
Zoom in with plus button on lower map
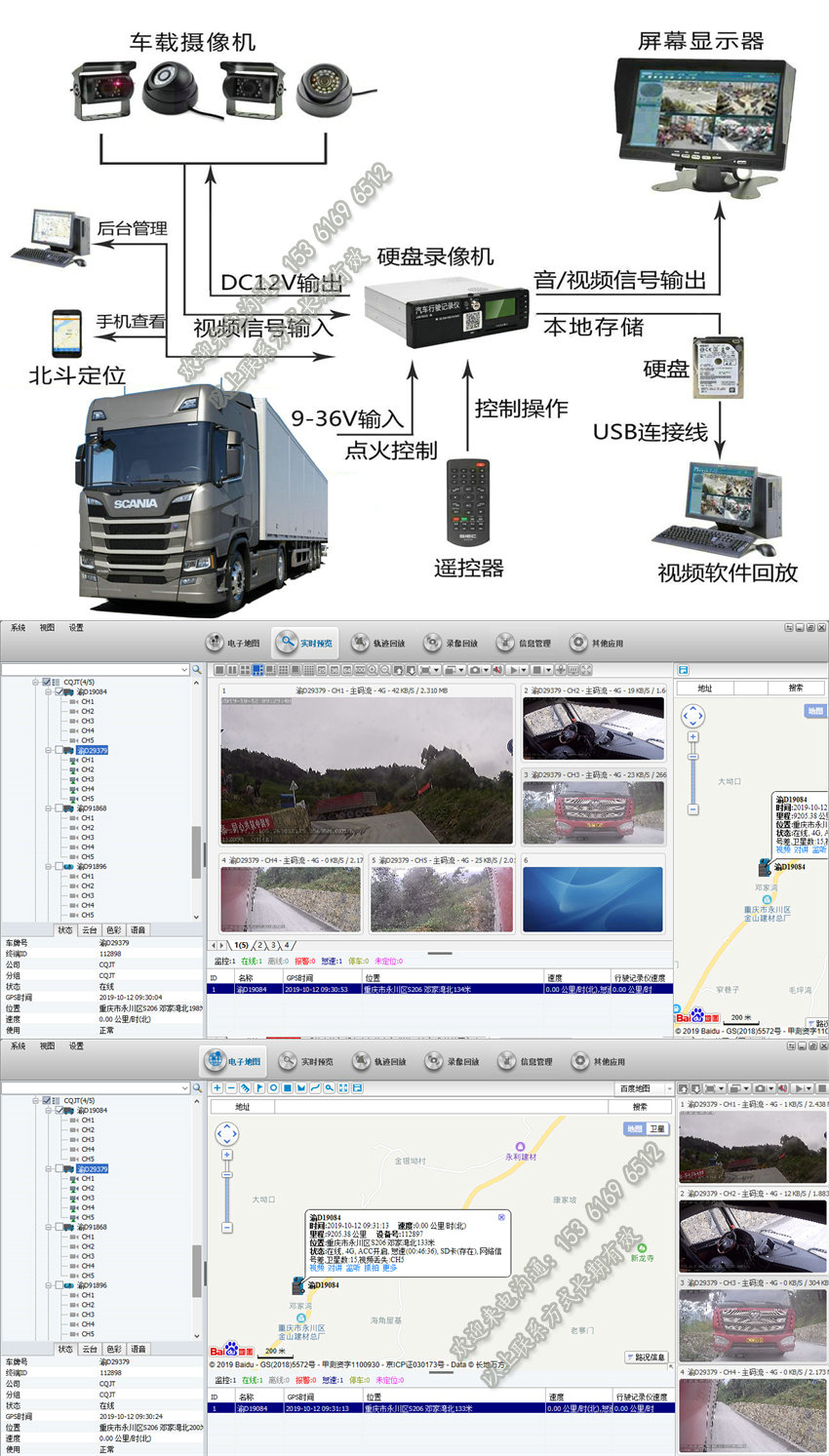pyautogui.click(x=227, y=1155)
